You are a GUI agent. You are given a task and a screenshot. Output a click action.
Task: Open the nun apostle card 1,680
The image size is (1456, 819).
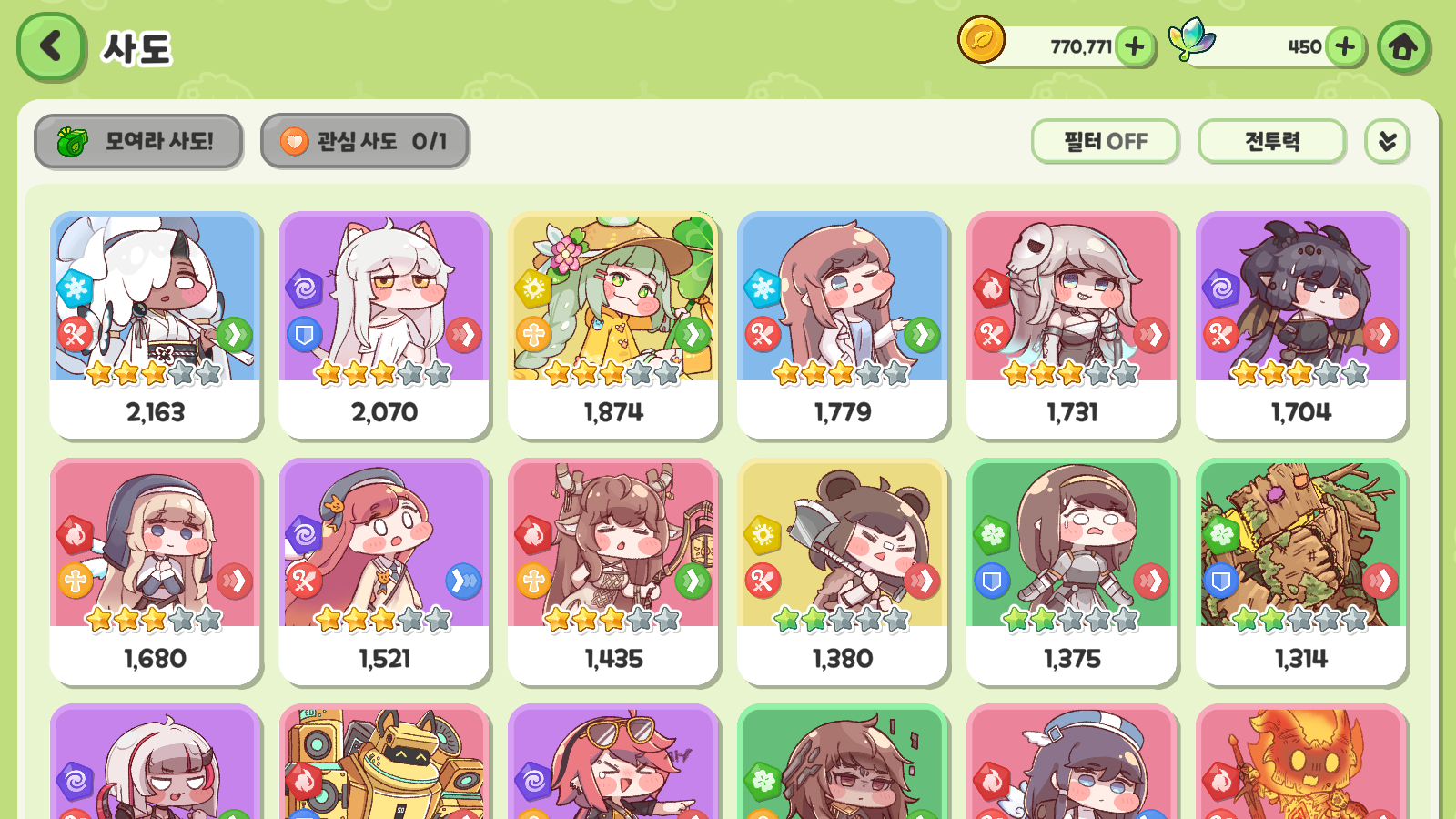[155, 571]
